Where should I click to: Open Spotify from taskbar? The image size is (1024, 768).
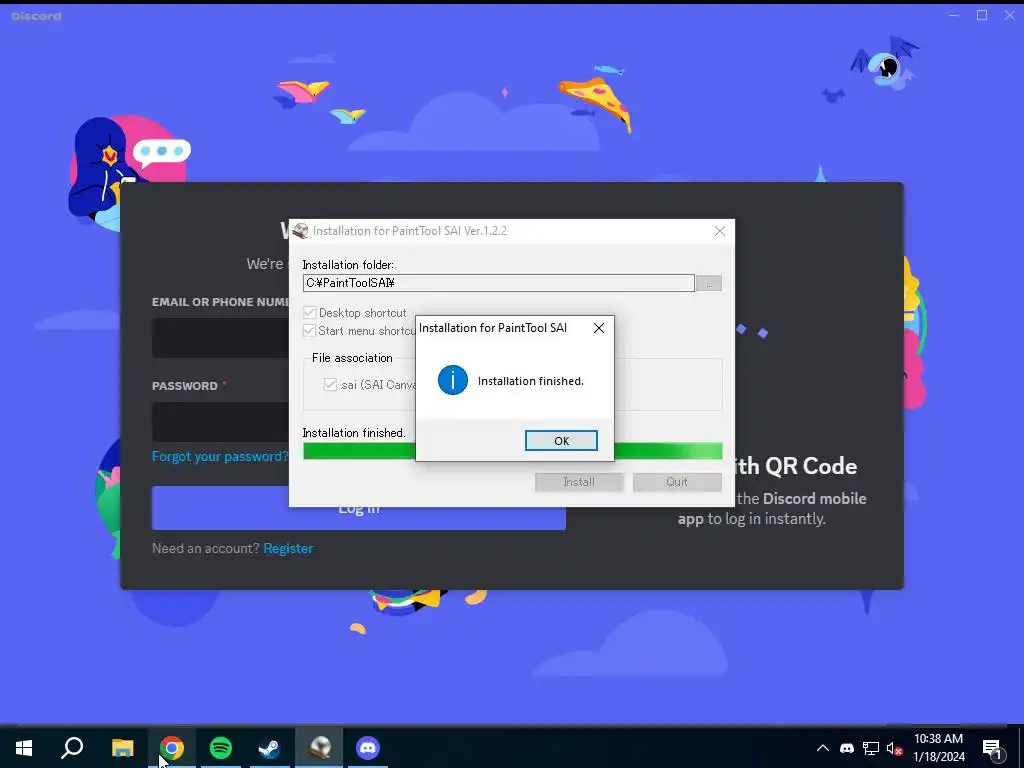tap(221, 748)
